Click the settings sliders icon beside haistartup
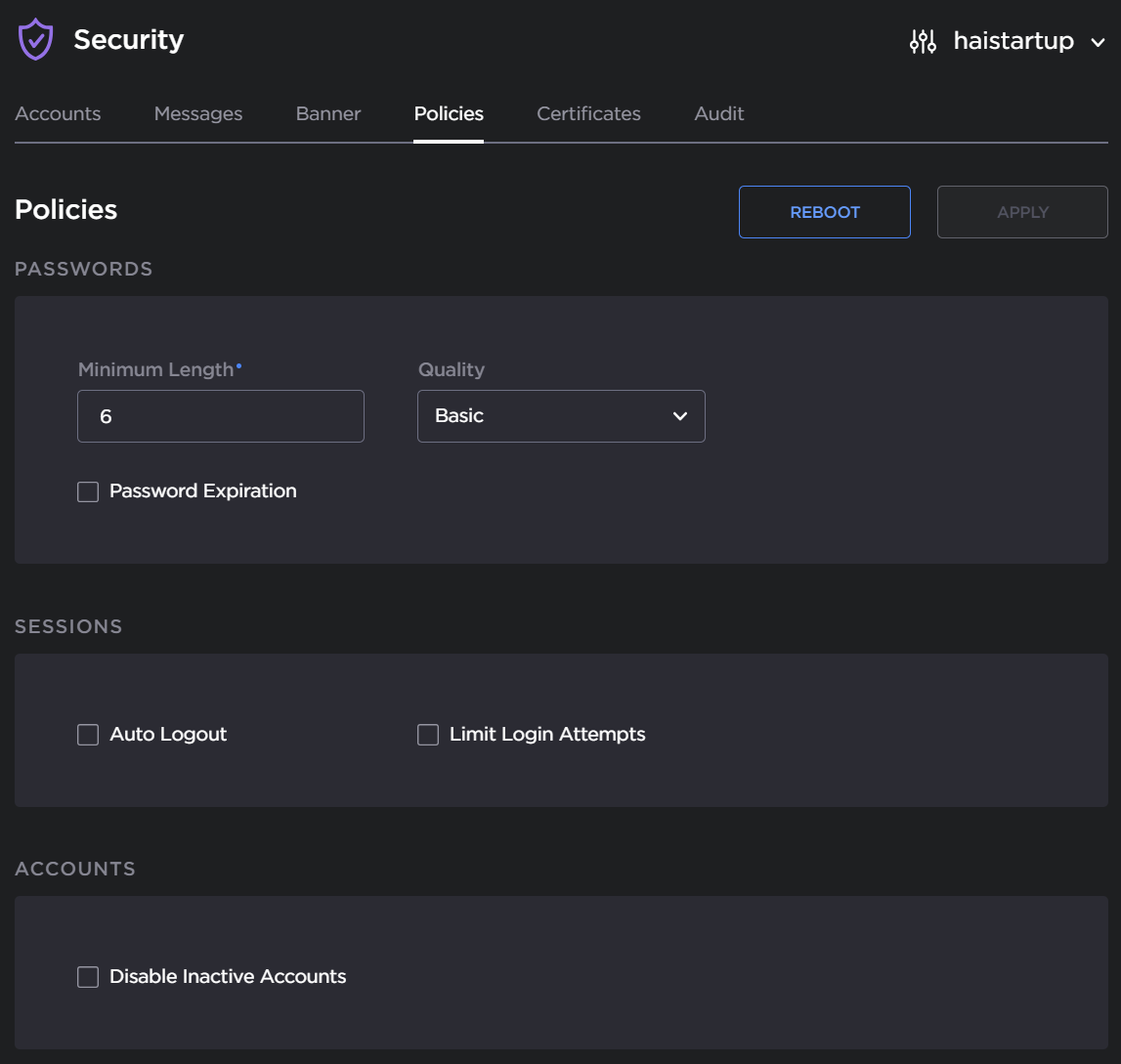This screenshot has width=1121, height=1064. click(923, 41)
